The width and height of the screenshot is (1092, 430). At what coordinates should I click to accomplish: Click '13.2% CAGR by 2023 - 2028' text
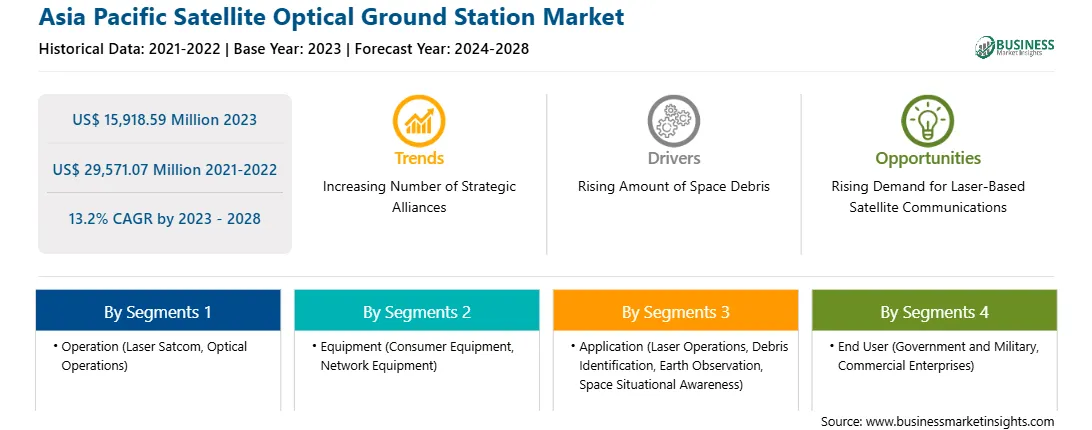click(165, 219)
